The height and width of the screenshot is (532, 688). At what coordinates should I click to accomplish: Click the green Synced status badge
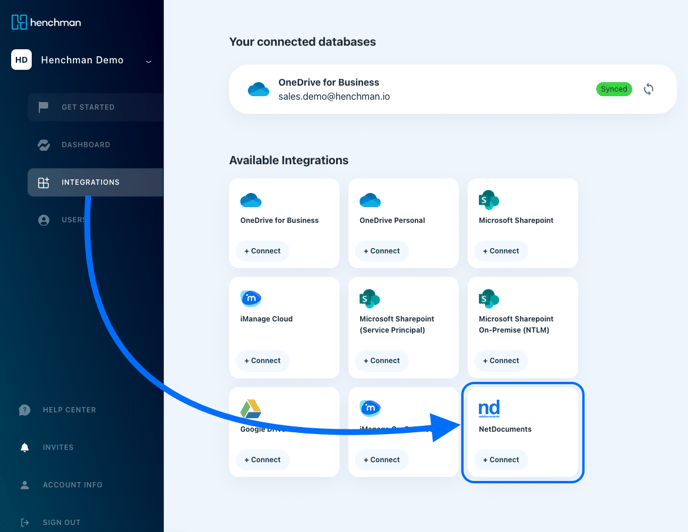[x=614, y=89]
